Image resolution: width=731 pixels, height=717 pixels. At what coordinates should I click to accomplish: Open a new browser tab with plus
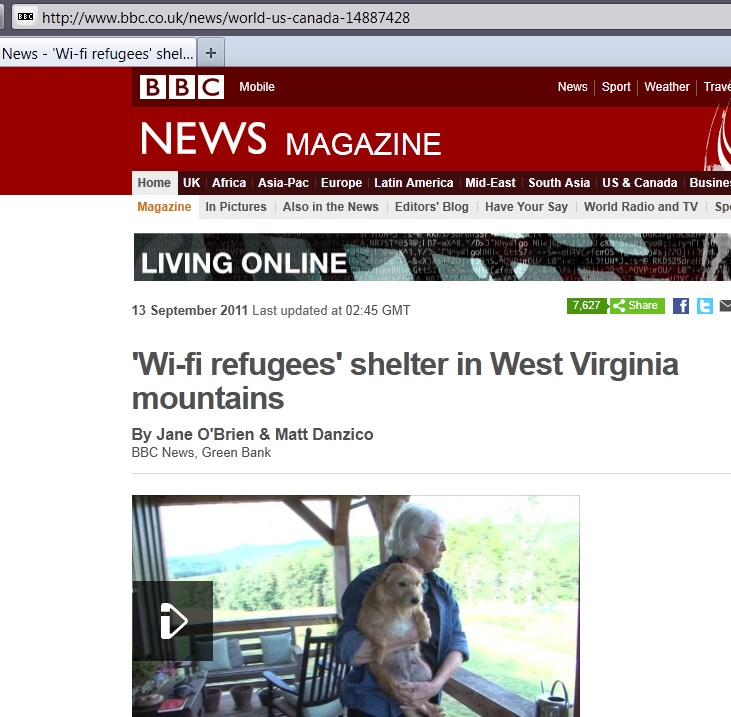(x=211, y=53)
